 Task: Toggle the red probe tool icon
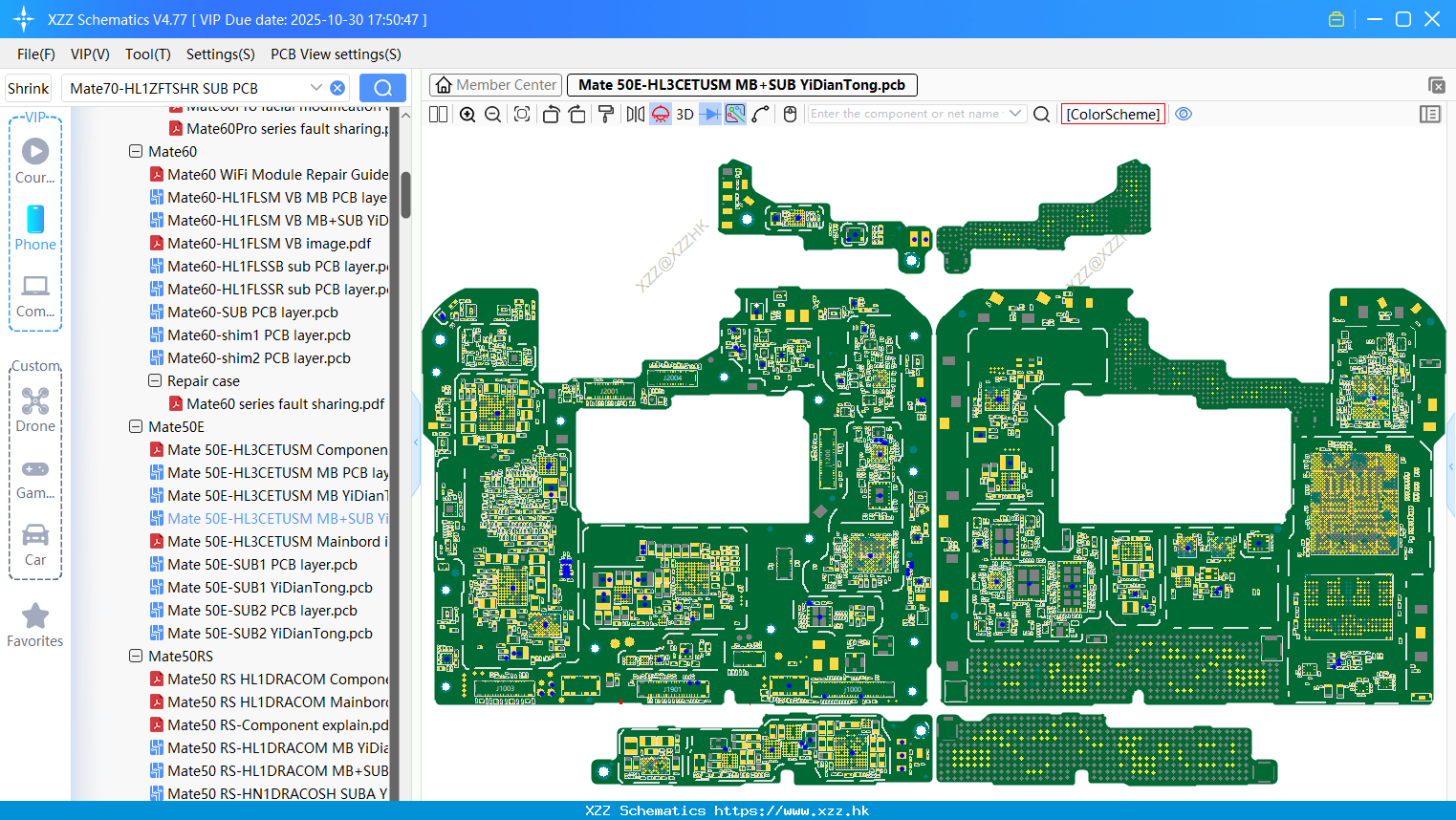point(661,114)
